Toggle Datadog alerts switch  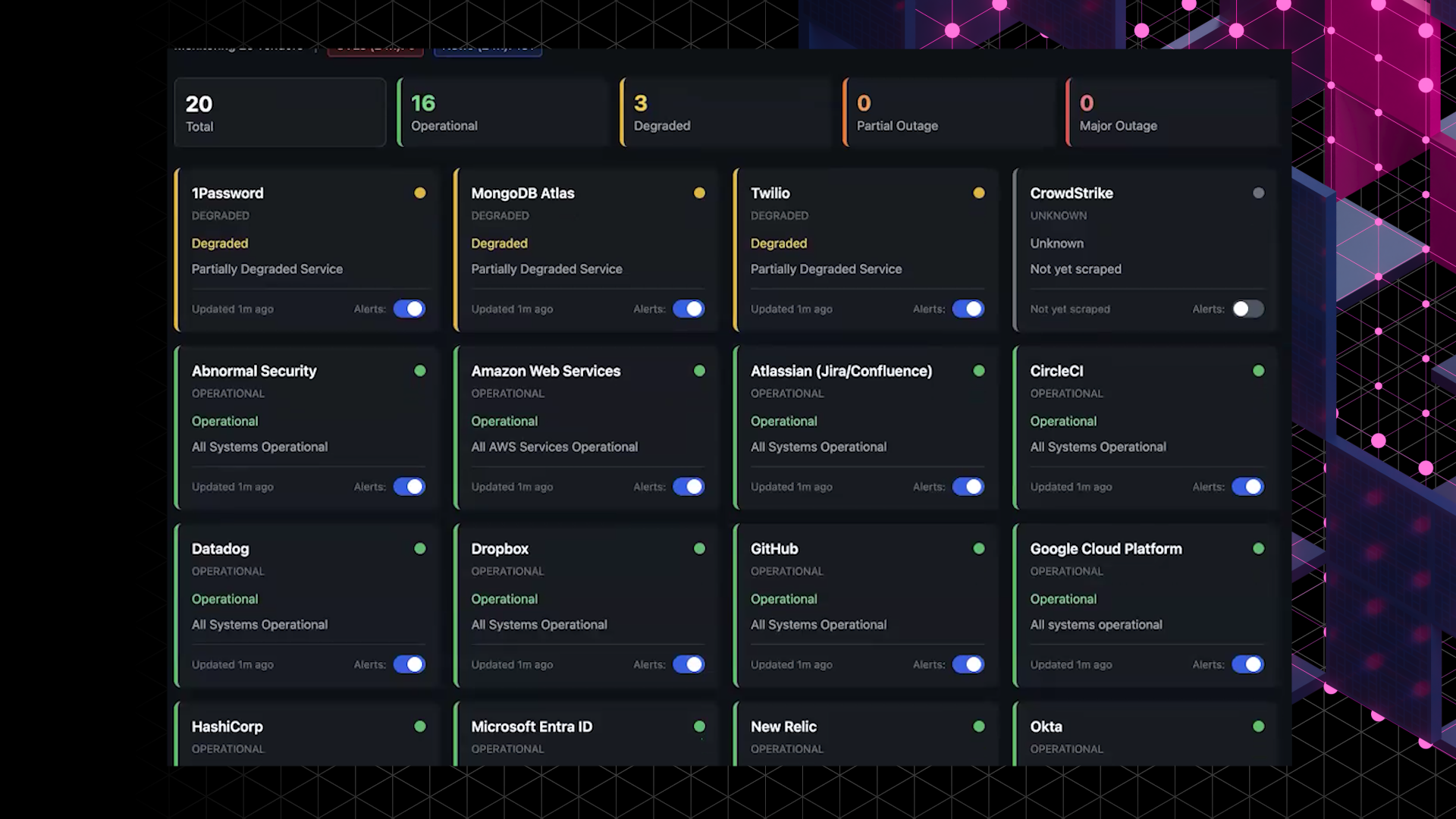pyautogui.click(x=409, y=664)
